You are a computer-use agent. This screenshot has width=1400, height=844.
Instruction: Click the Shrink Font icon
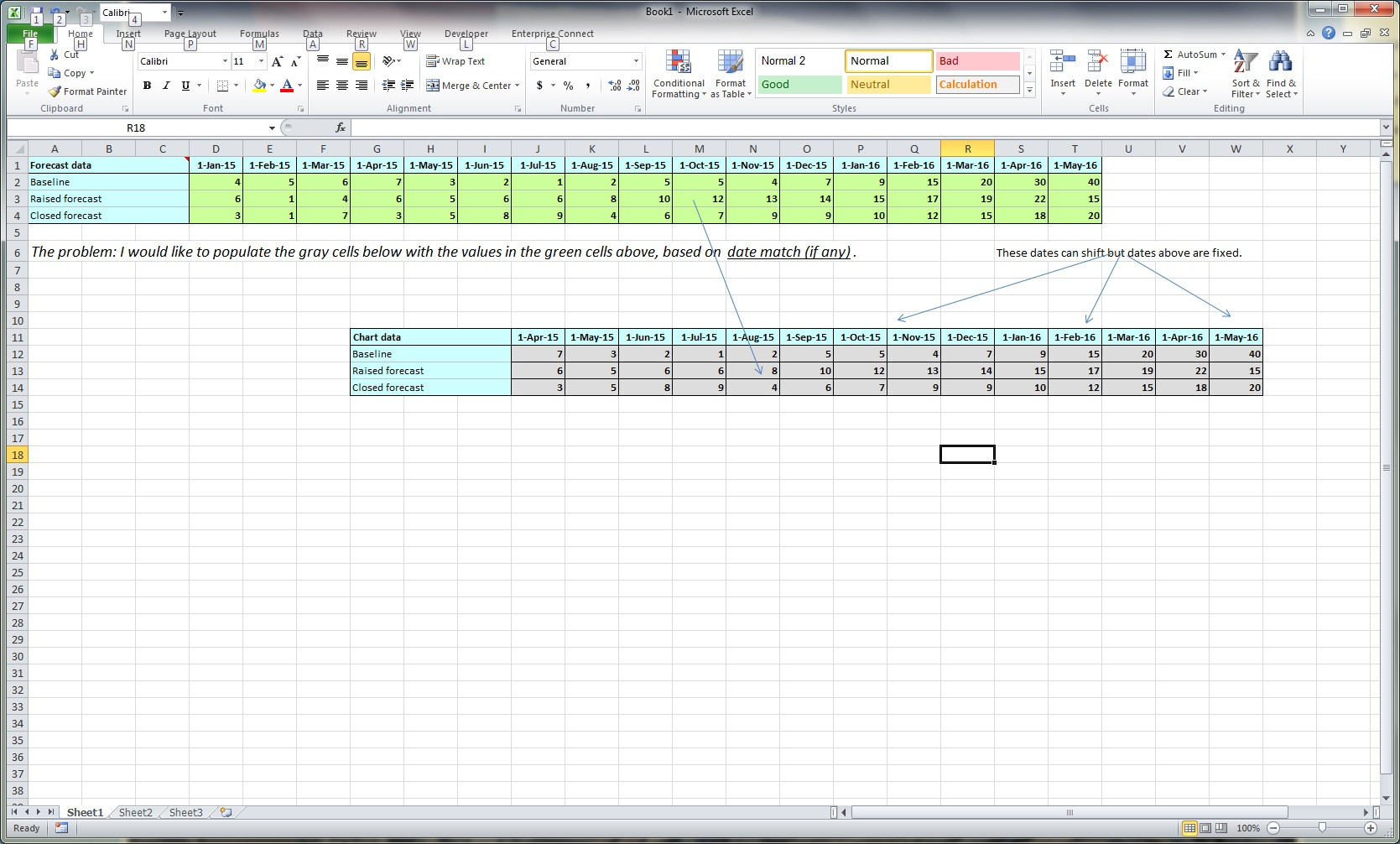pyautogui.click(x=295, y=61)
